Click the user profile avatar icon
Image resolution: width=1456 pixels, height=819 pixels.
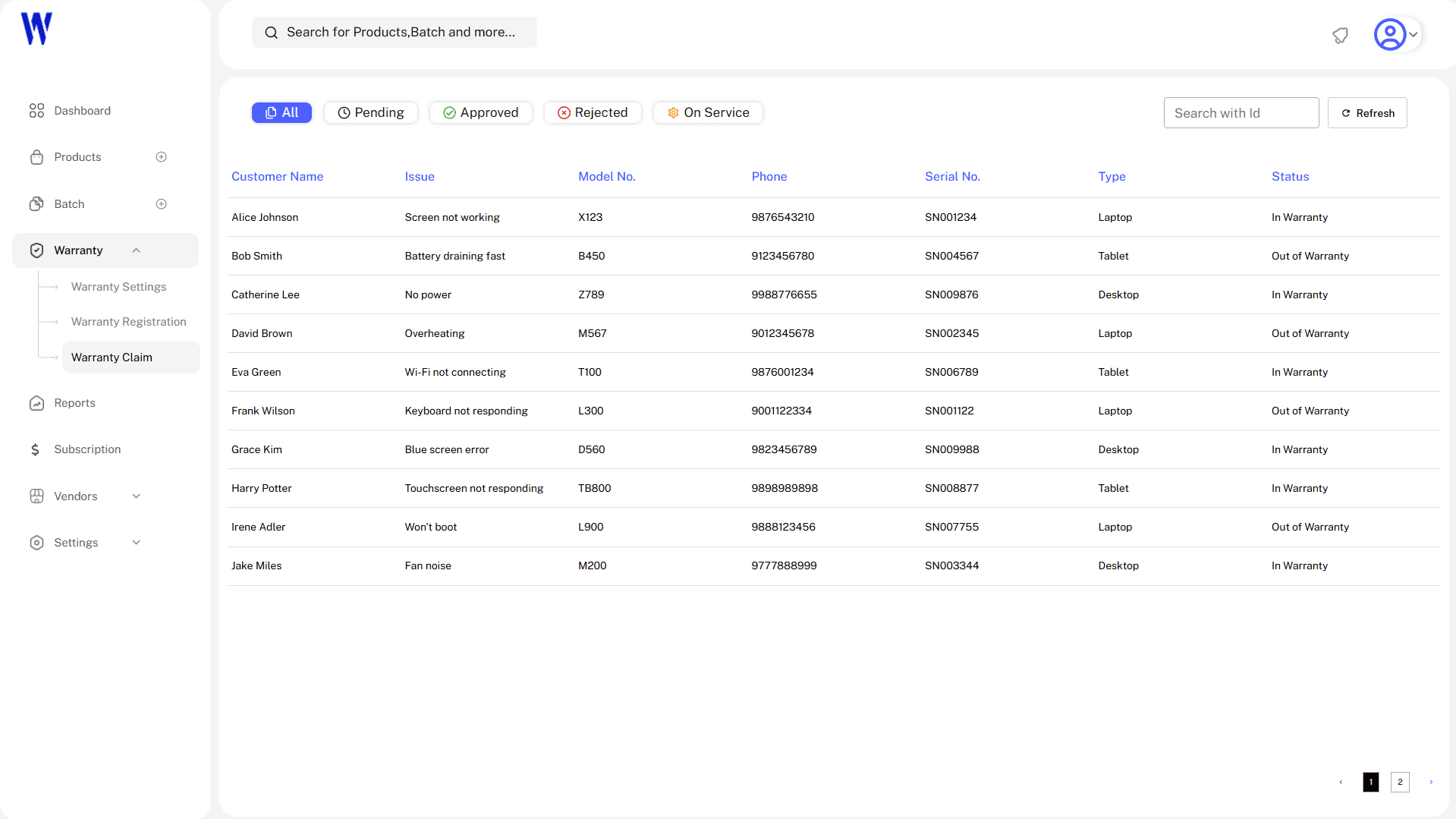(x=1391, y=34)
